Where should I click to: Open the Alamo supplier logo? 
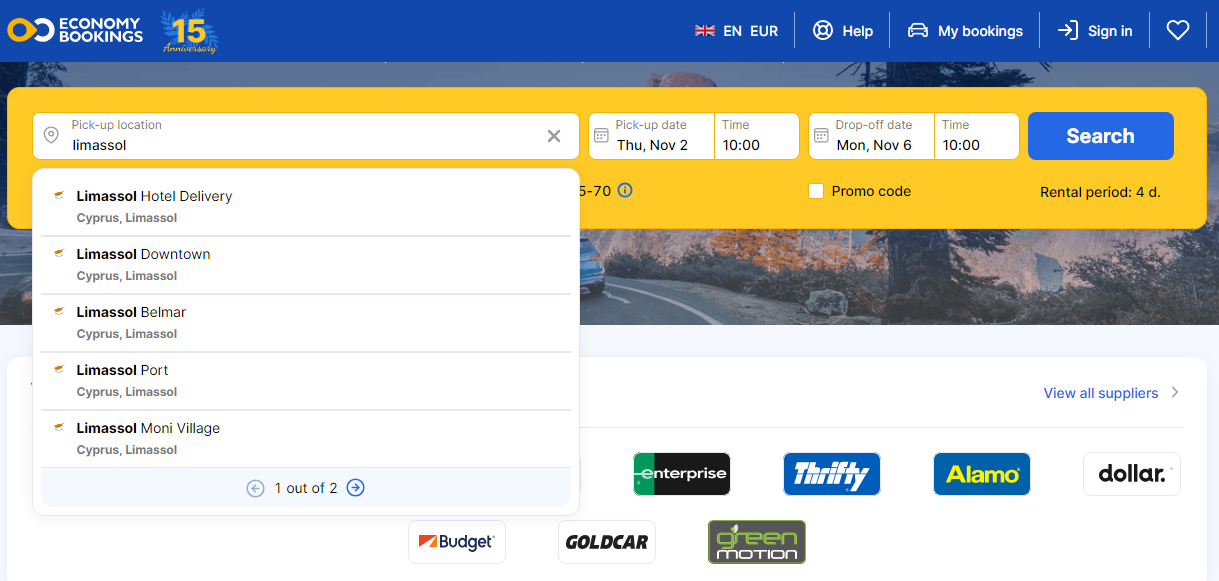981,474
